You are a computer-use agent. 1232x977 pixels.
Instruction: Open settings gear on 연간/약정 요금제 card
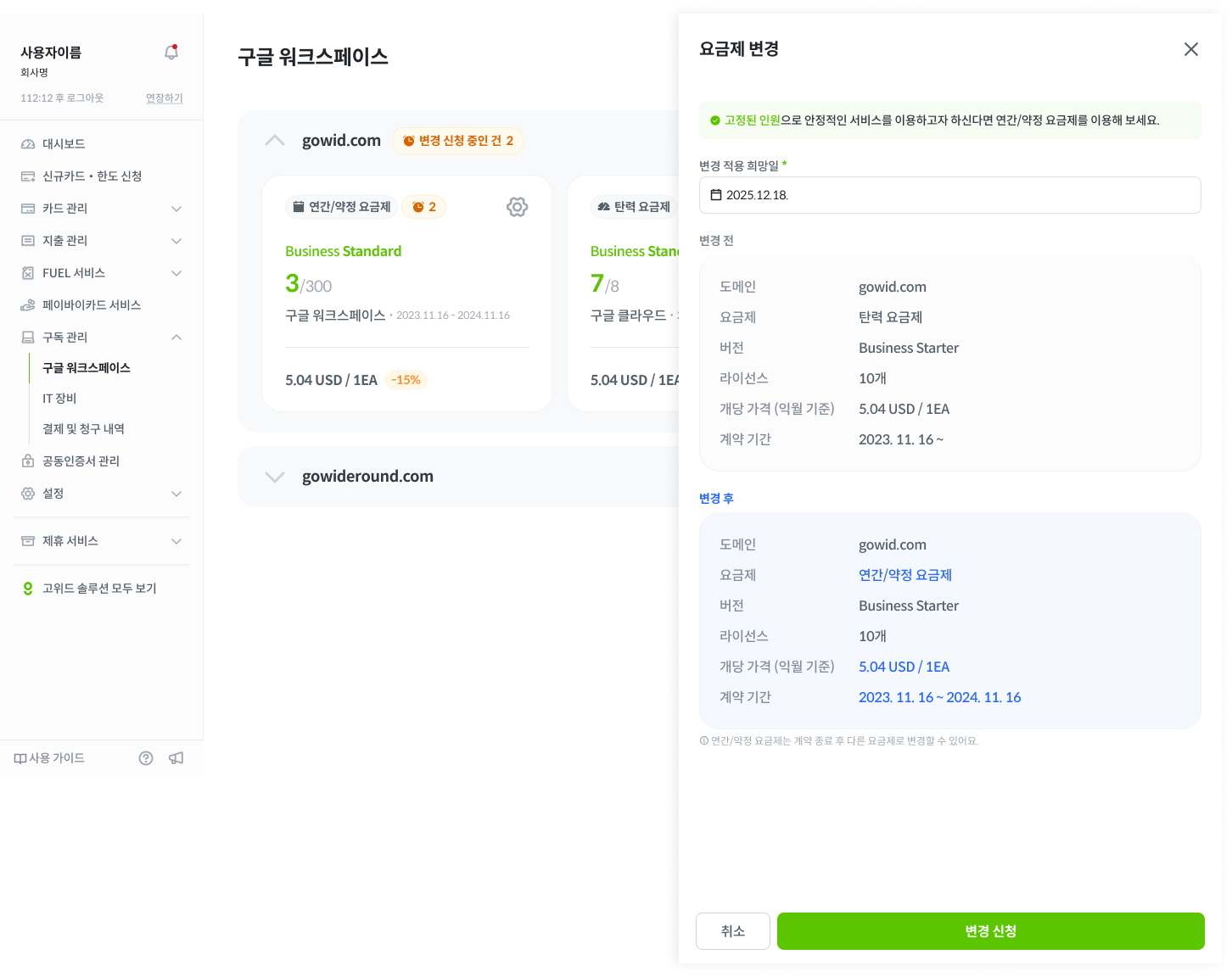518,207
